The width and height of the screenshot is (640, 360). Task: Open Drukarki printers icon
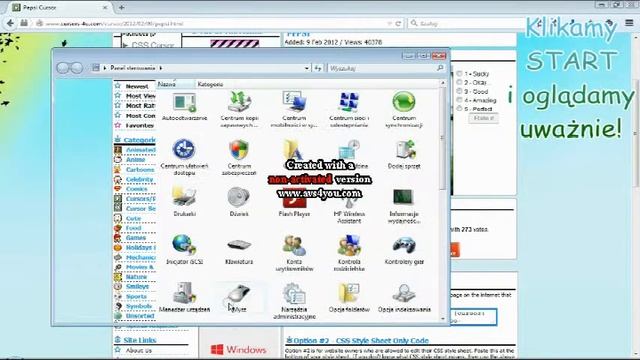[x=184, y=202]
